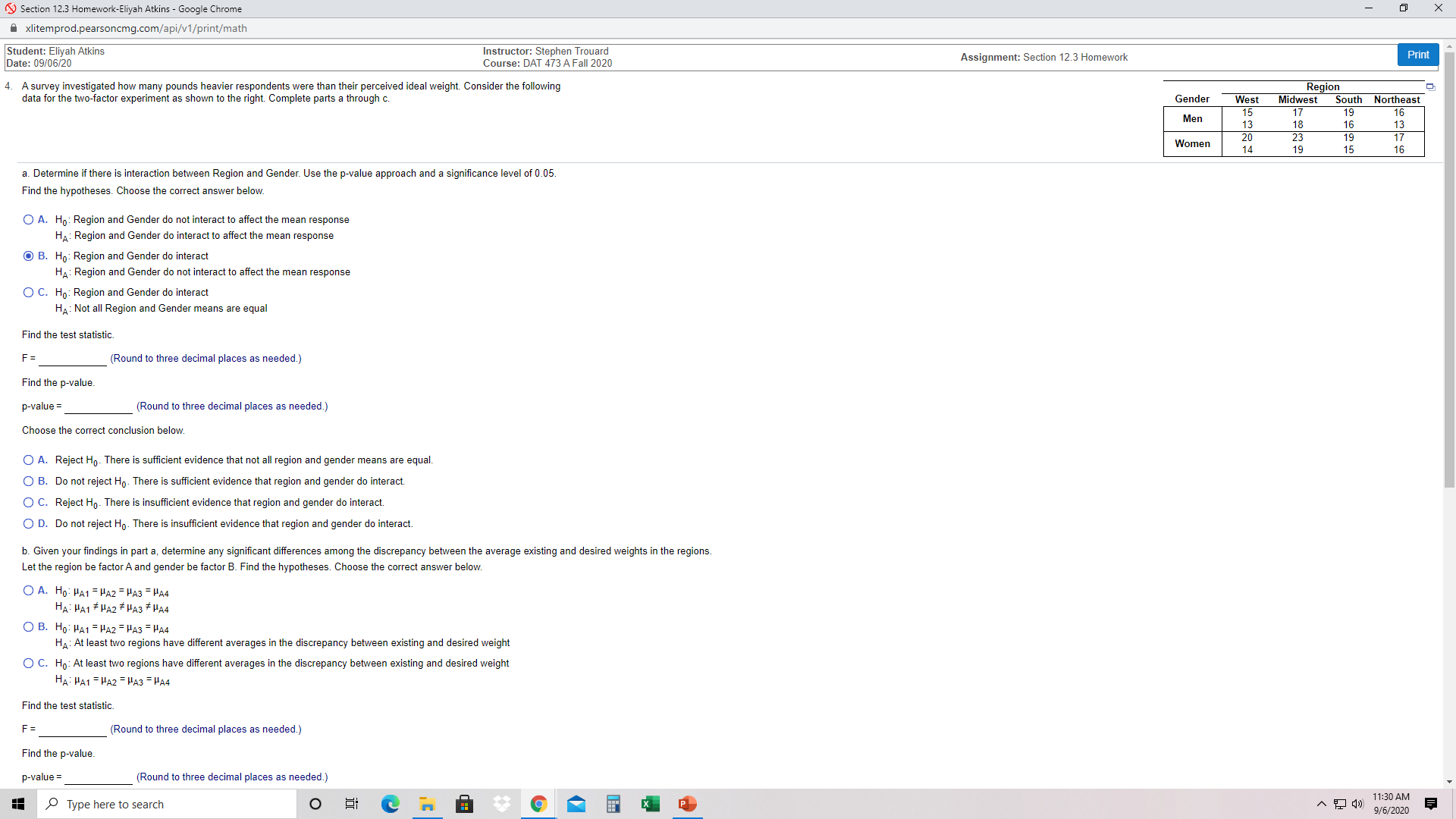Click the first F test statistic field
Viewport: 1456px width, 819px height.
(72, 359)
